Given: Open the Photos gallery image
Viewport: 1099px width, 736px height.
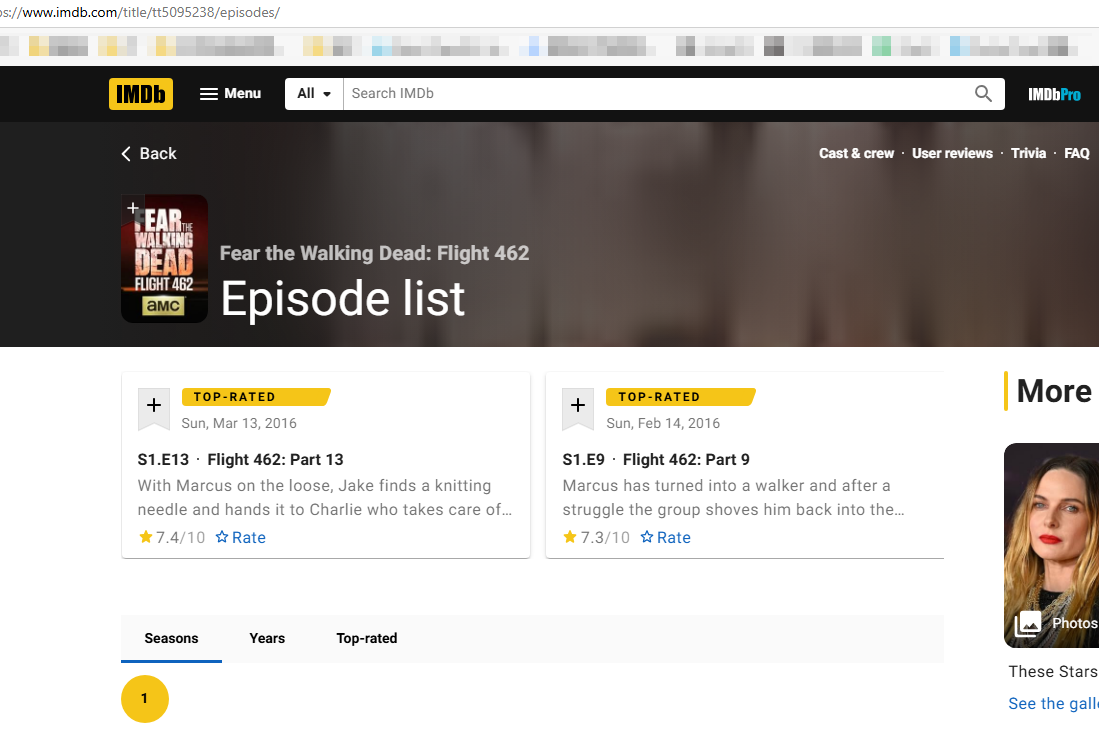Looking at the screenshot, I should (1051, 545).
